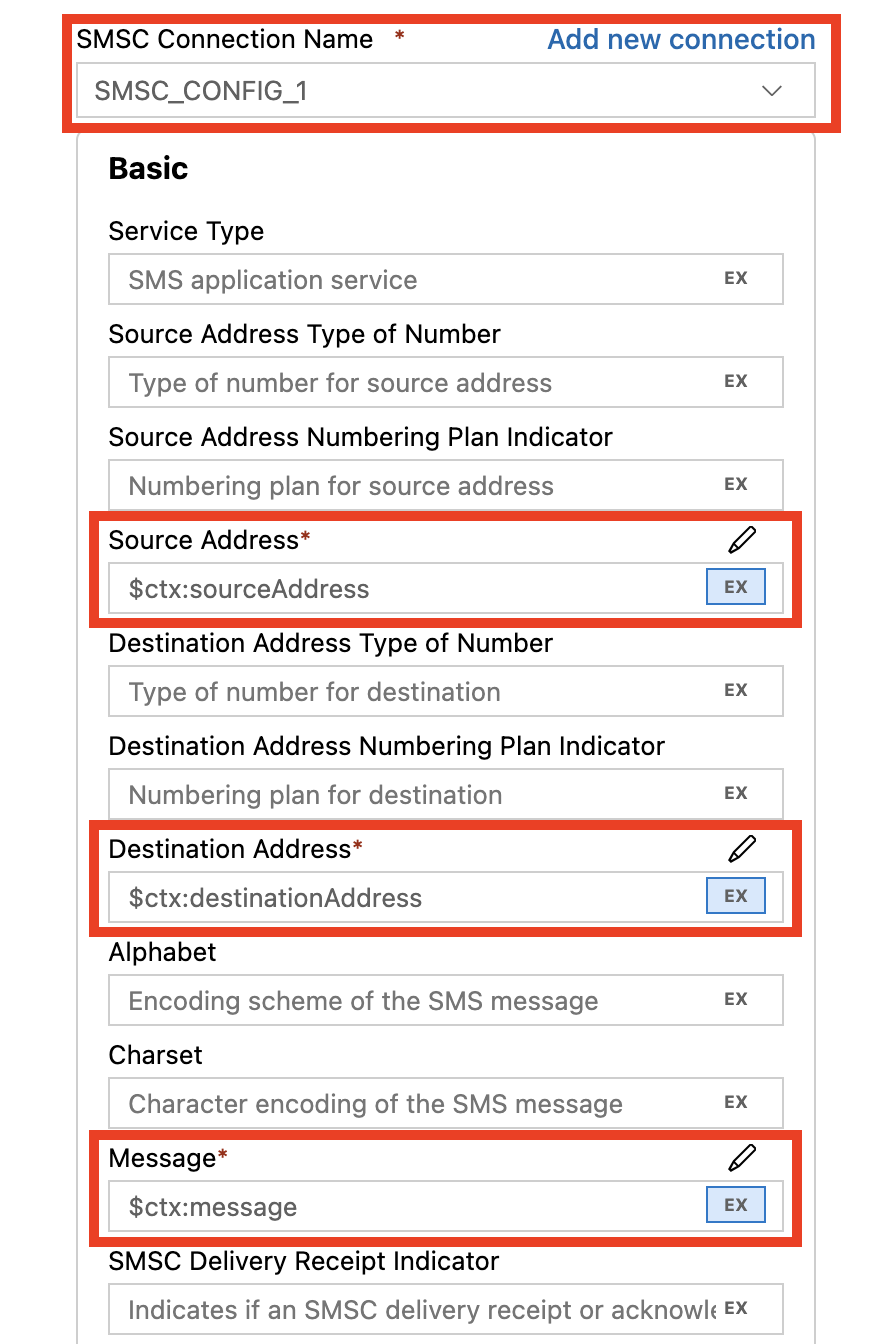Focus Destination Address Numbering Plan Indicator field

446,794
